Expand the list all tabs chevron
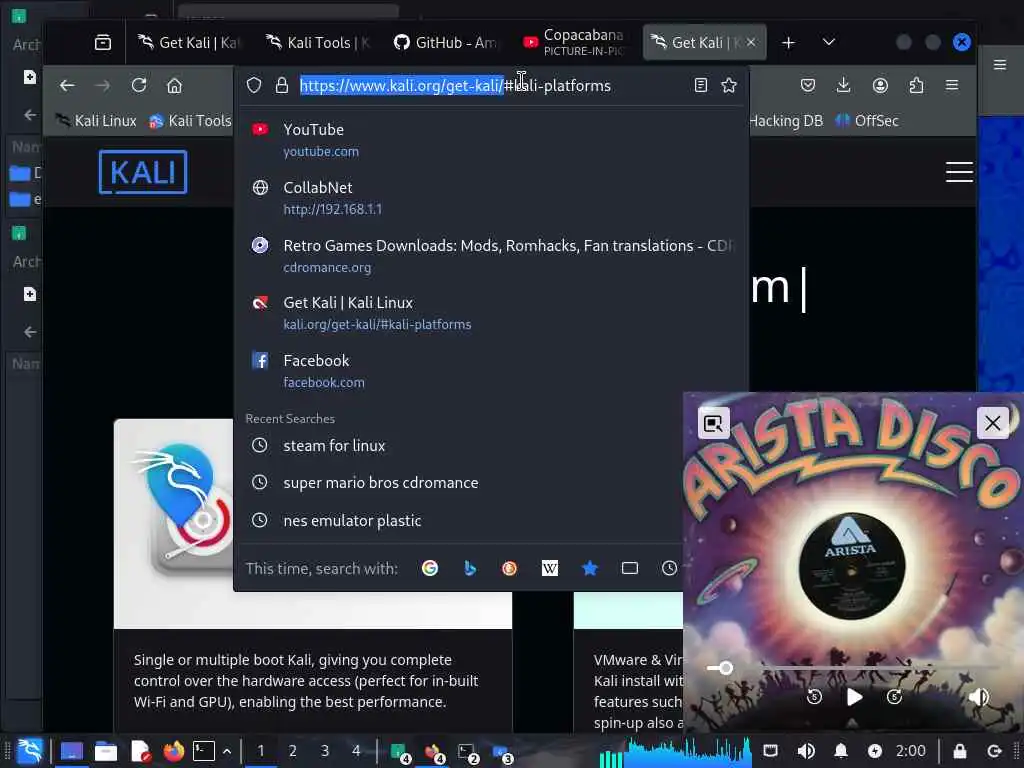The image size is (1024, 768). pyautogui.click(x=829, y=42)
